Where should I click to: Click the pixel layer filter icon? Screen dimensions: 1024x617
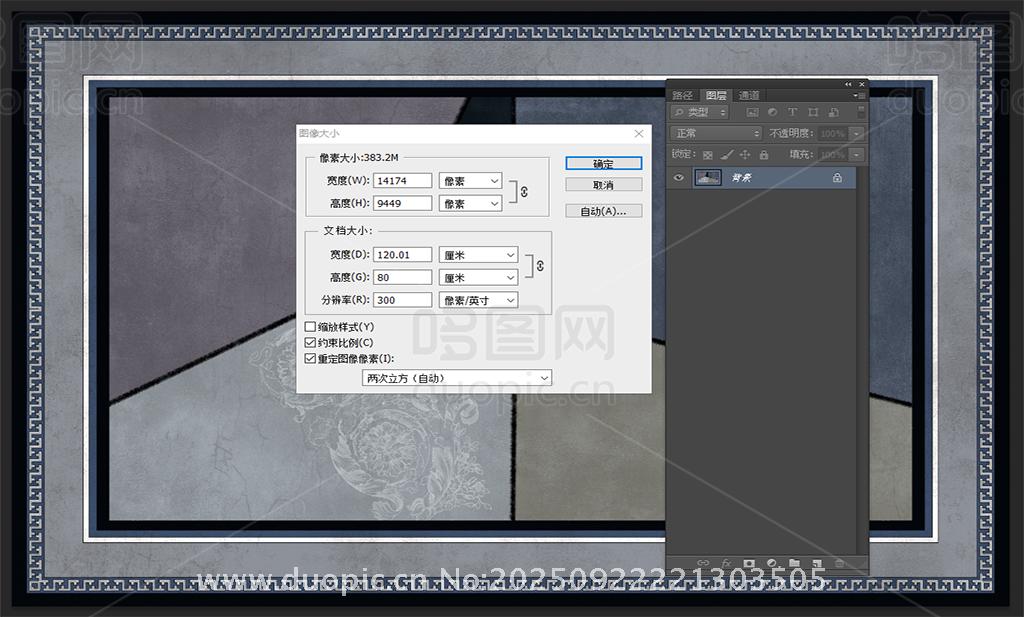752,113
